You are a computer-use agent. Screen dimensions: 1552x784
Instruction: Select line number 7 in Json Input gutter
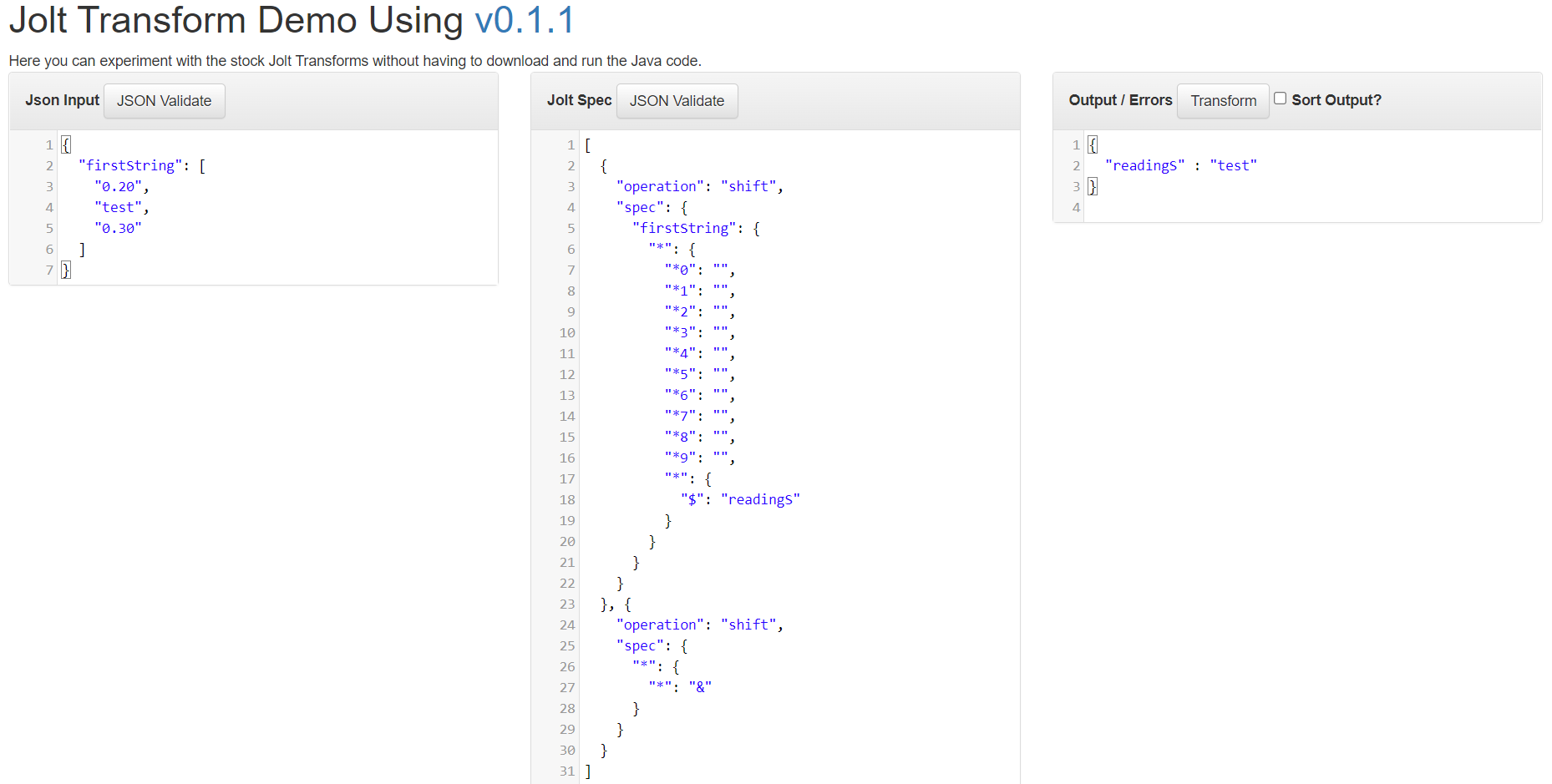pos(49,270)
